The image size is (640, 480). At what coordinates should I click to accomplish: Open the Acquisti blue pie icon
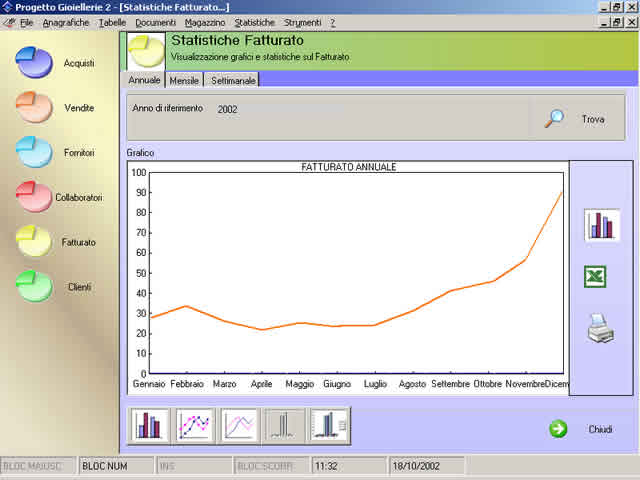pos(34,62)
